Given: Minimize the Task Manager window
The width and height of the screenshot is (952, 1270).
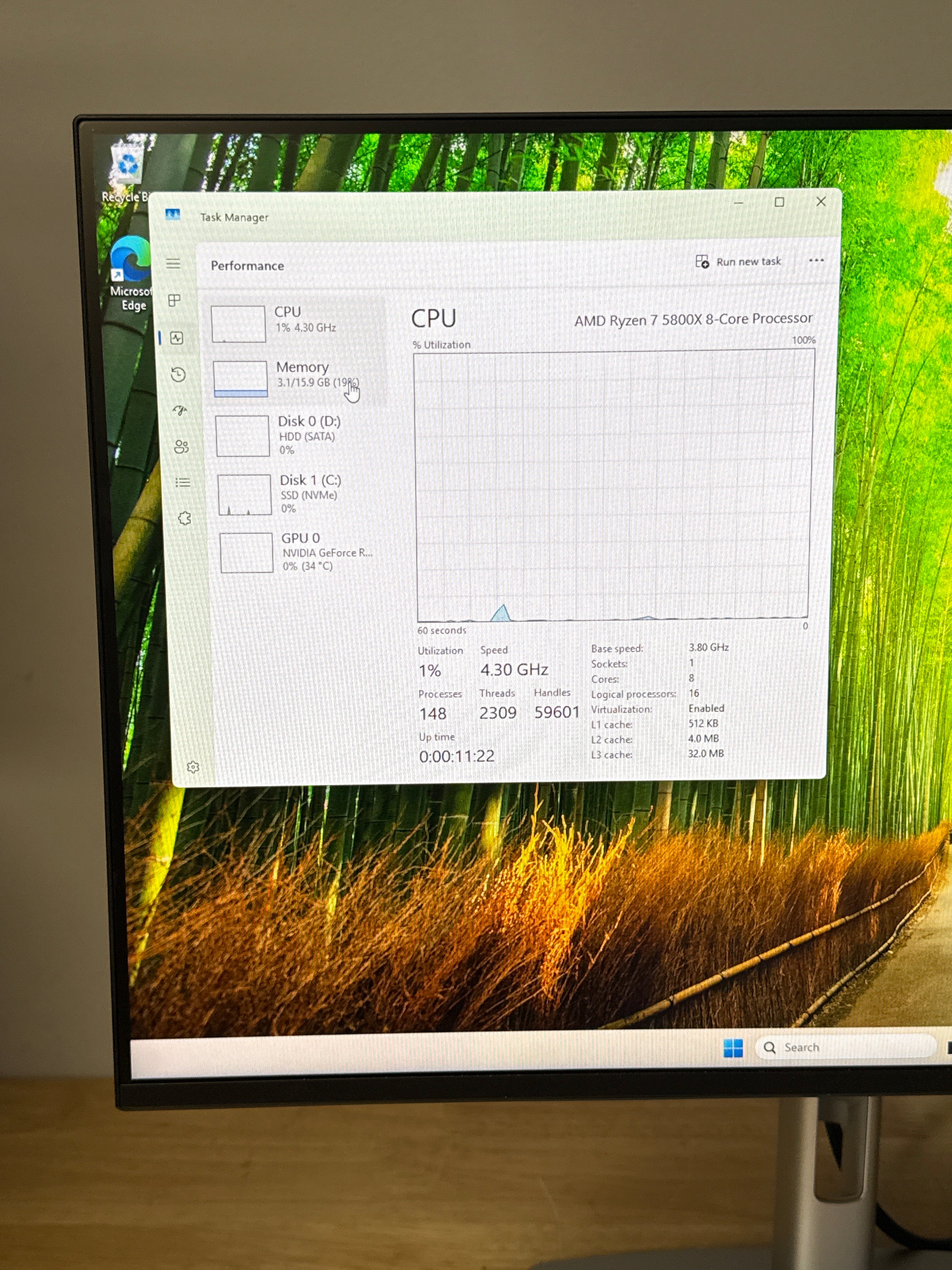Looking at the screenshot, I should pyautogui.click(x=739, y=203).
